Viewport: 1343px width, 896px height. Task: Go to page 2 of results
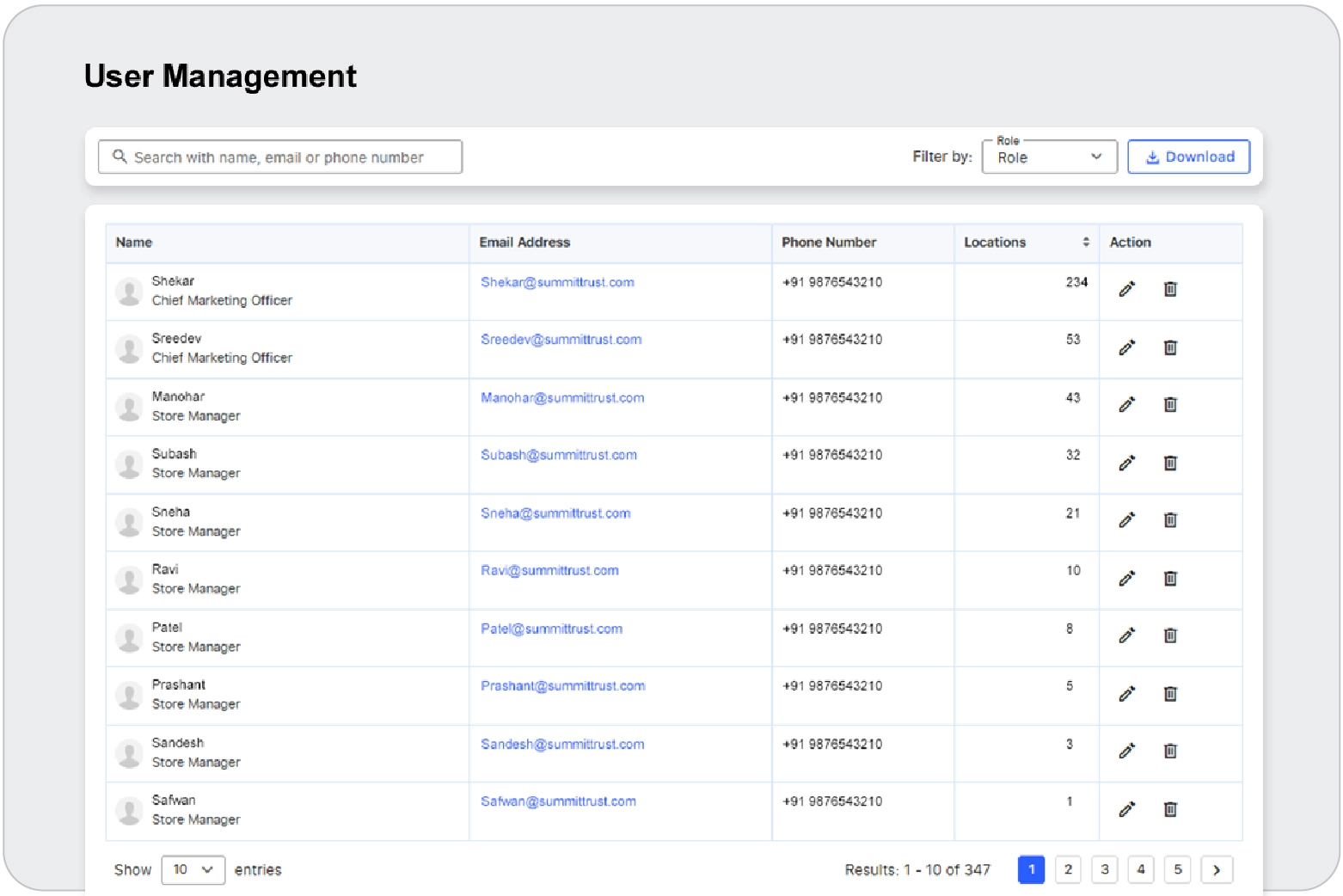tap(1068, 869)
